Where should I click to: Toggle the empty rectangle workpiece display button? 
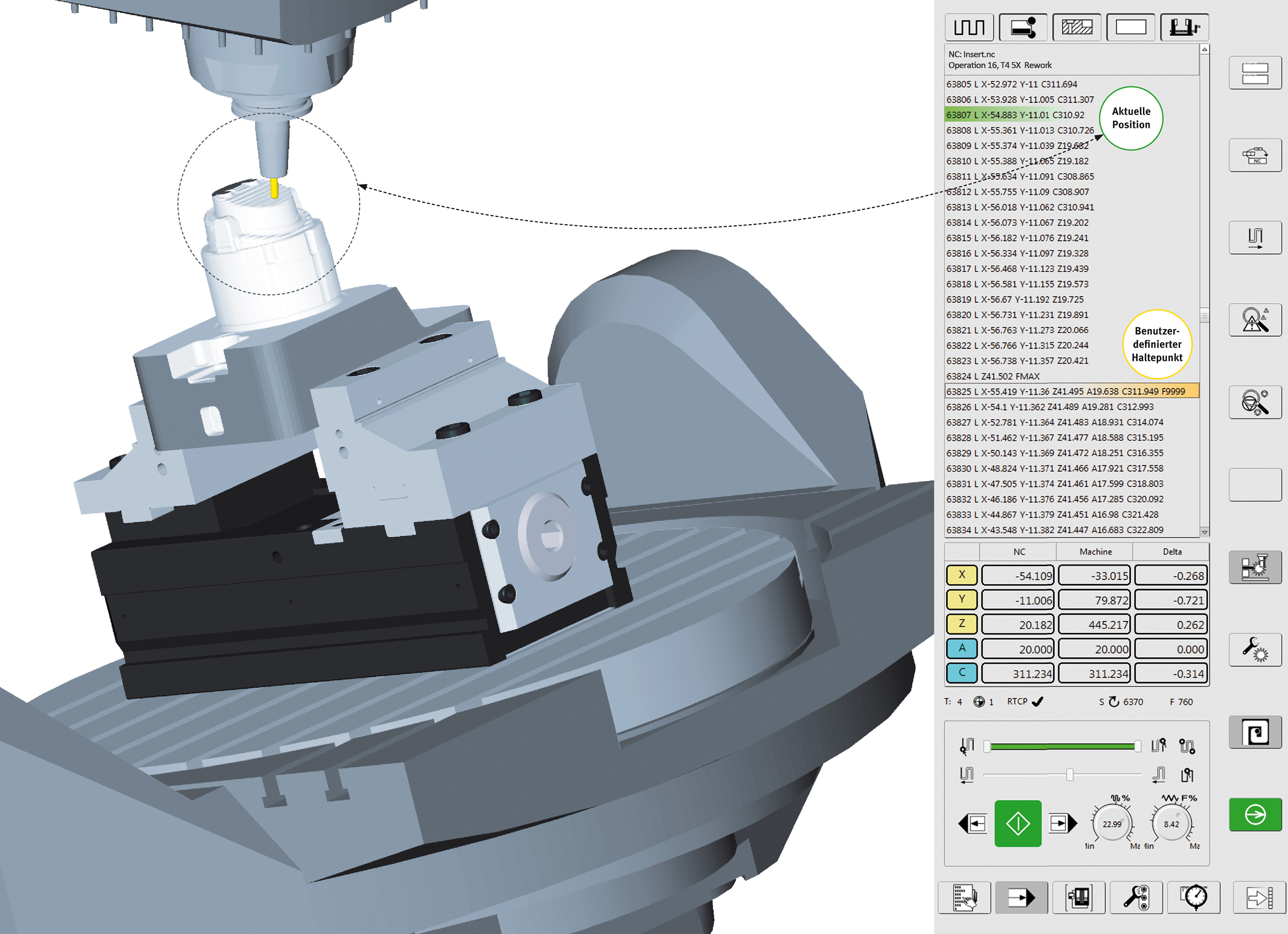[1130, 27]
